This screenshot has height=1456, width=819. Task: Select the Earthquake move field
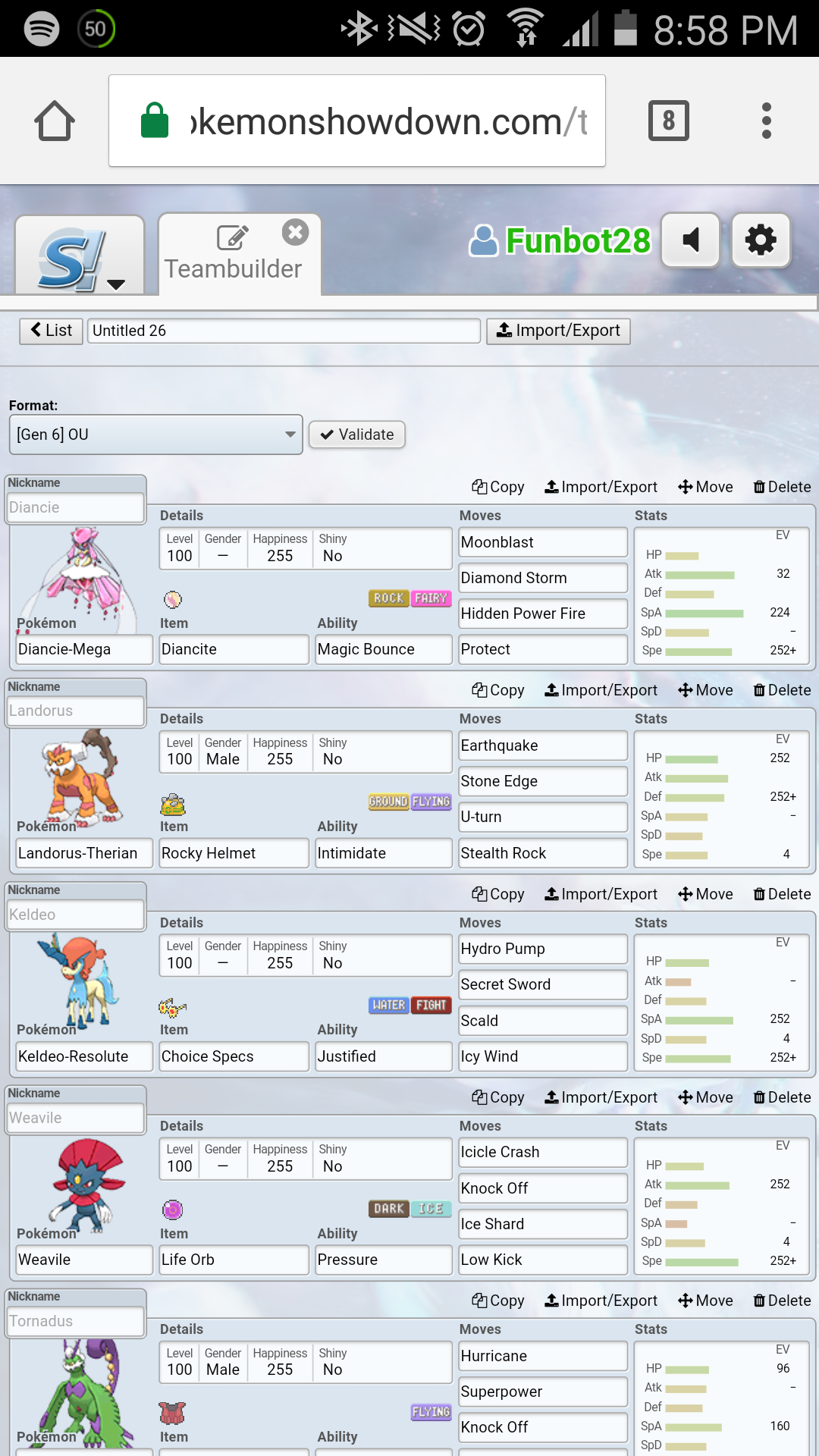click(x=543, y=745)
